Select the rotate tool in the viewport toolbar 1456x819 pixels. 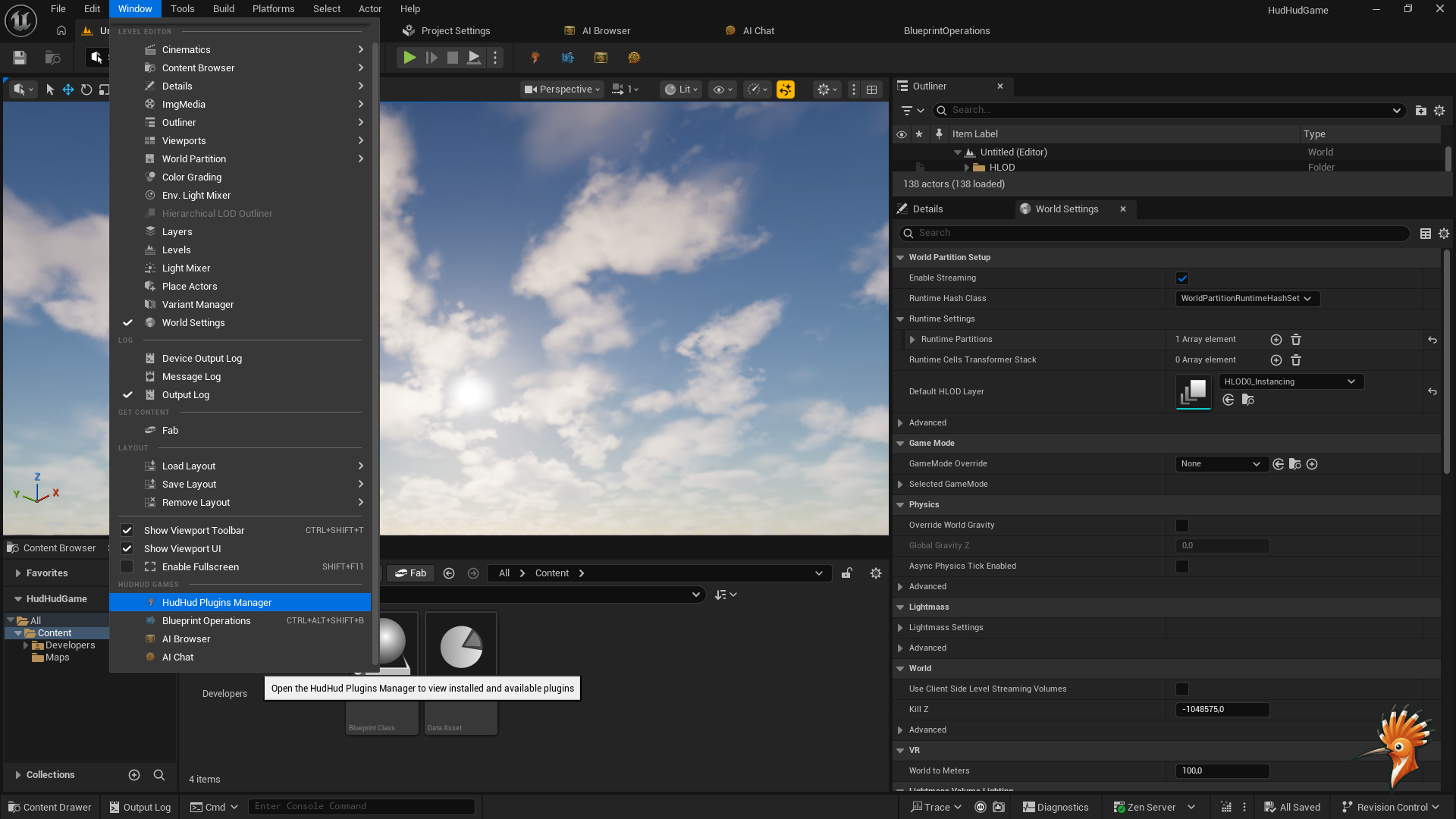[86, 89]
